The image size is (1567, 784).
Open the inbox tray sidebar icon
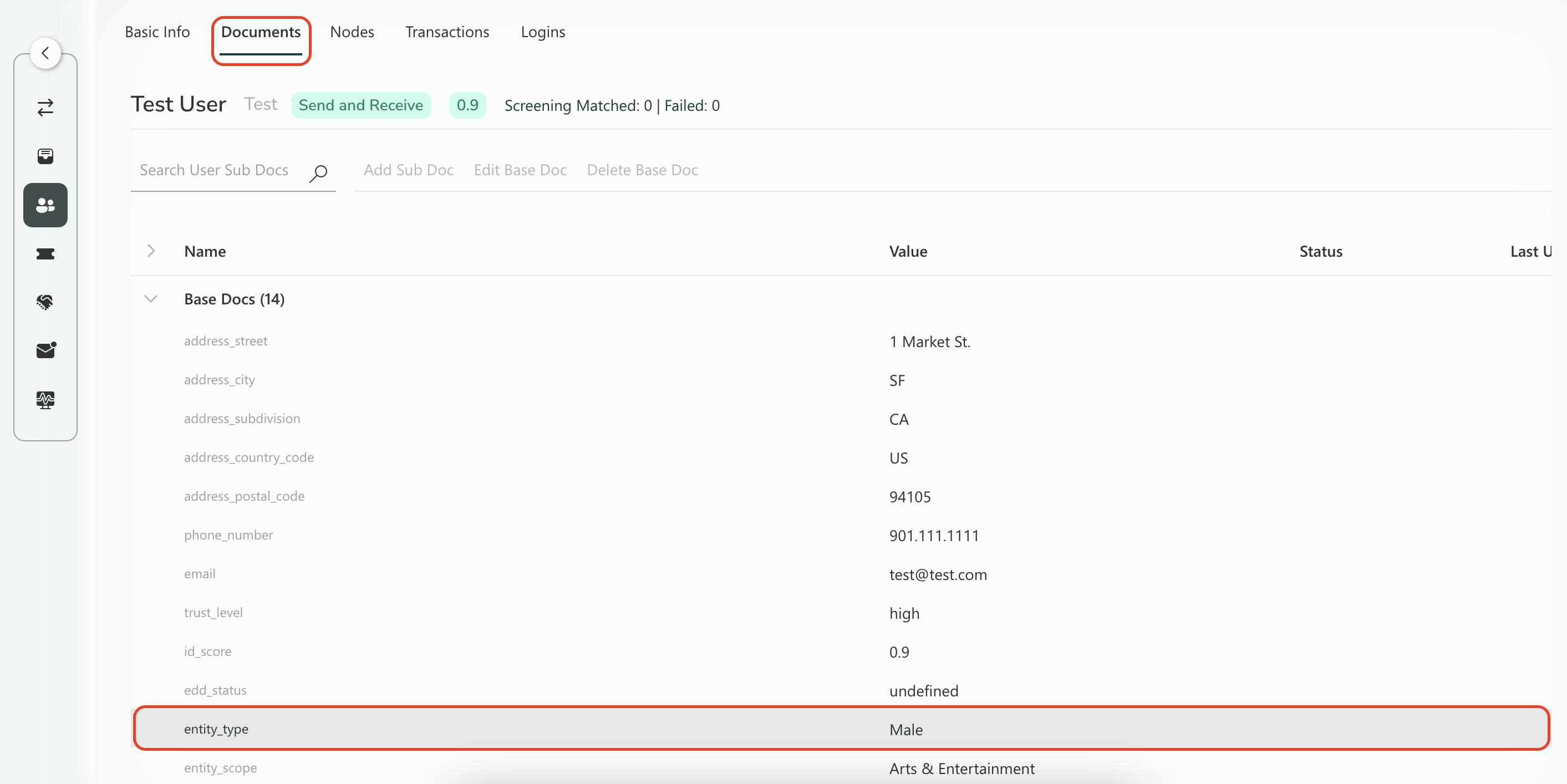click(45, 156)
